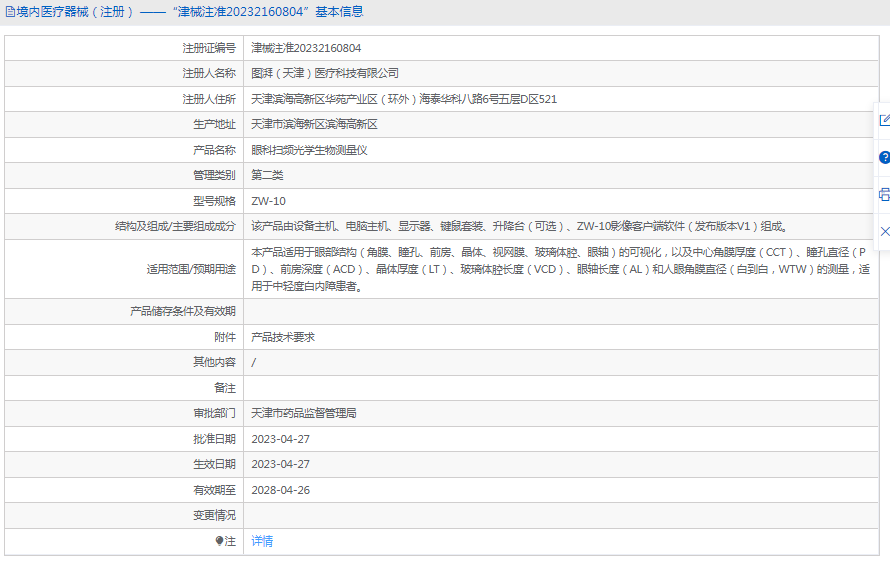The width and height of the screenshot is (890, 562).
Task: Click the 结构及组成/主要组成成分 label
Action: [175, 227]
